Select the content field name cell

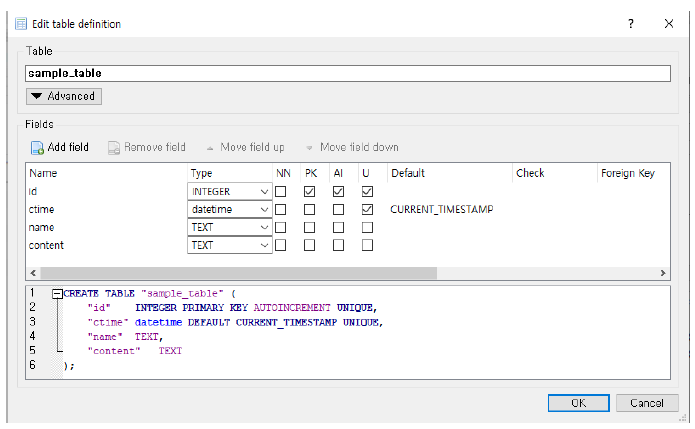106,245
